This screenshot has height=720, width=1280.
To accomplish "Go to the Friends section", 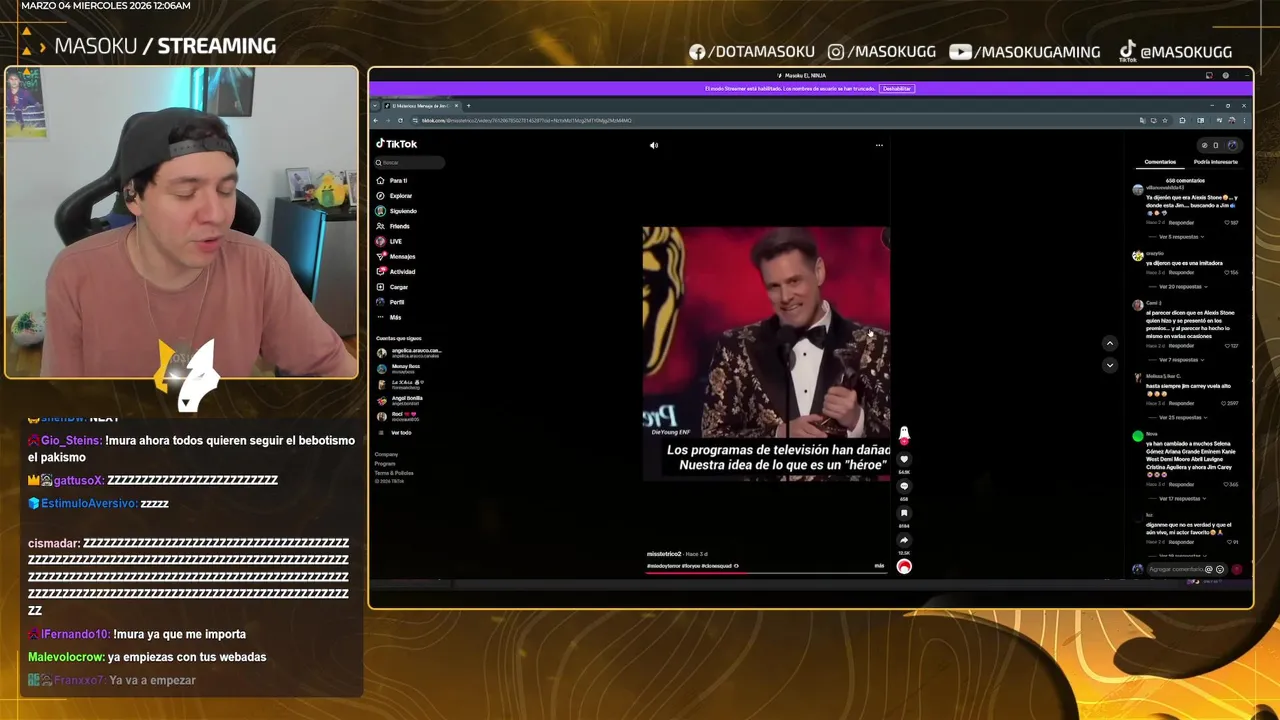I will tap(393, 226).
